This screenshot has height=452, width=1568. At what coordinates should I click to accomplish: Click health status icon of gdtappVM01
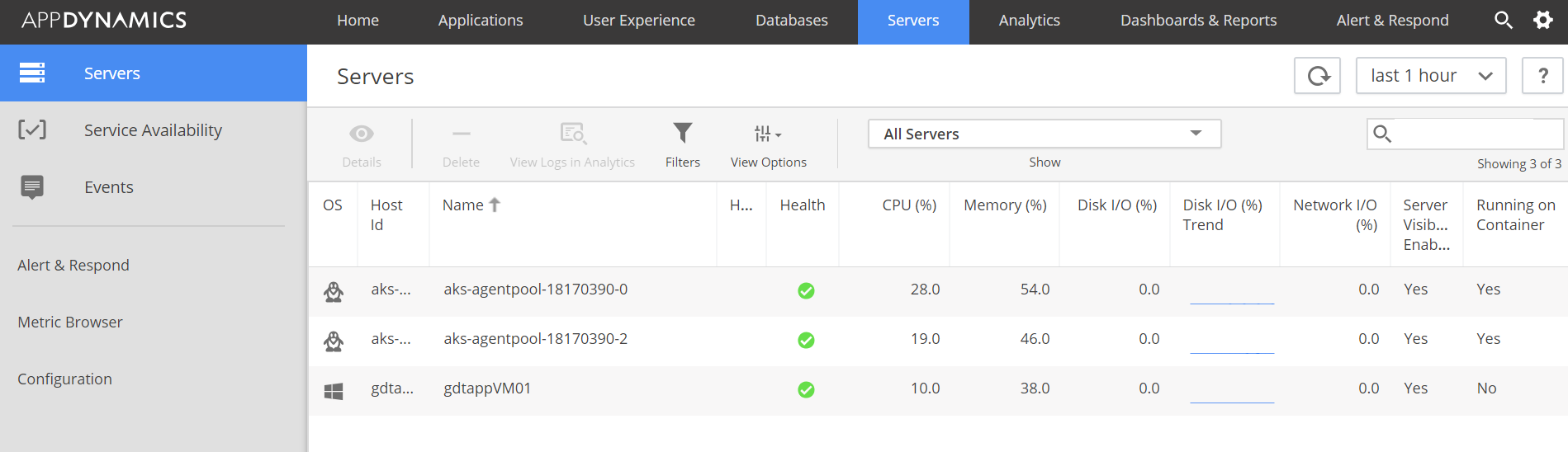click(x=806, y=389)
